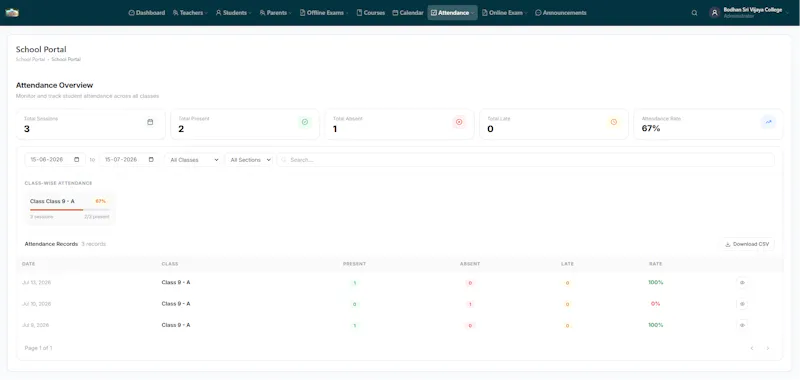View details of the Jul 9, 2026 record

(x=742, y=325)
